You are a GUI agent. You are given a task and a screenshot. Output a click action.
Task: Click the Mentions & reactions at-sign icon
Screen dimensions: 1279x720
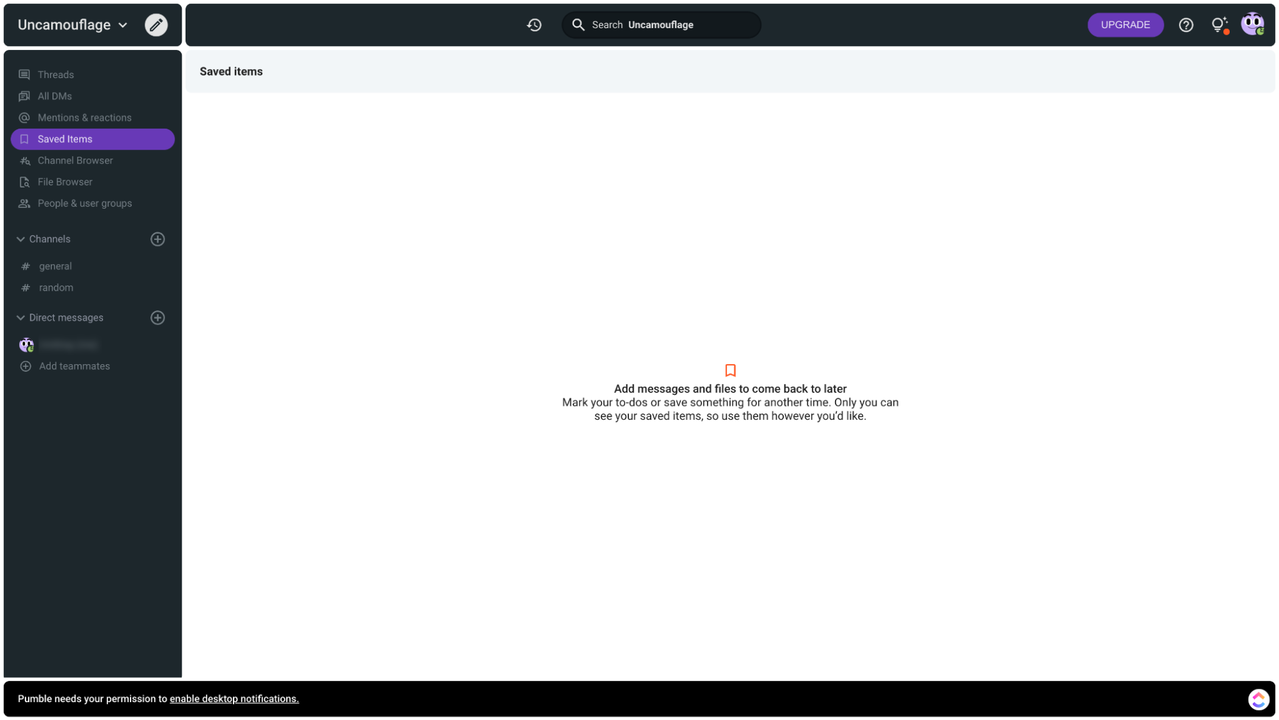click(x=25, y=118)
